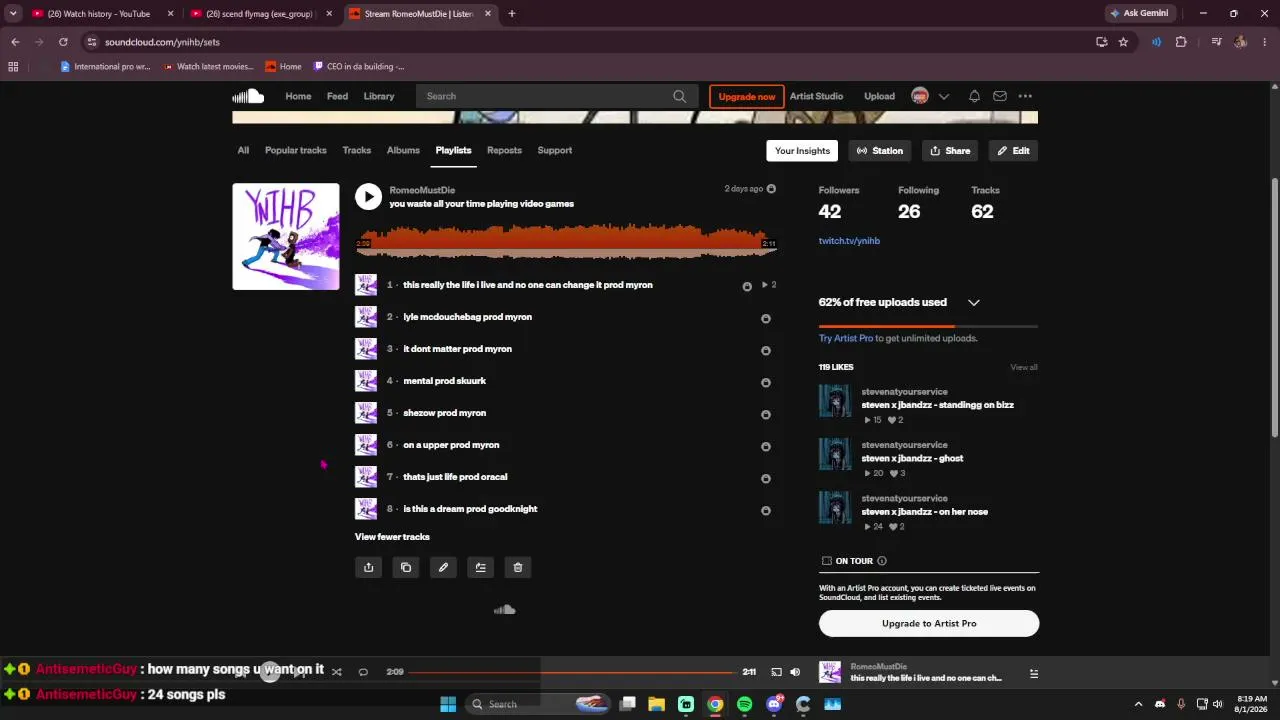Go to Feed in the top navigation
This screenshot has width=1280, height=720.
(338, 96)
